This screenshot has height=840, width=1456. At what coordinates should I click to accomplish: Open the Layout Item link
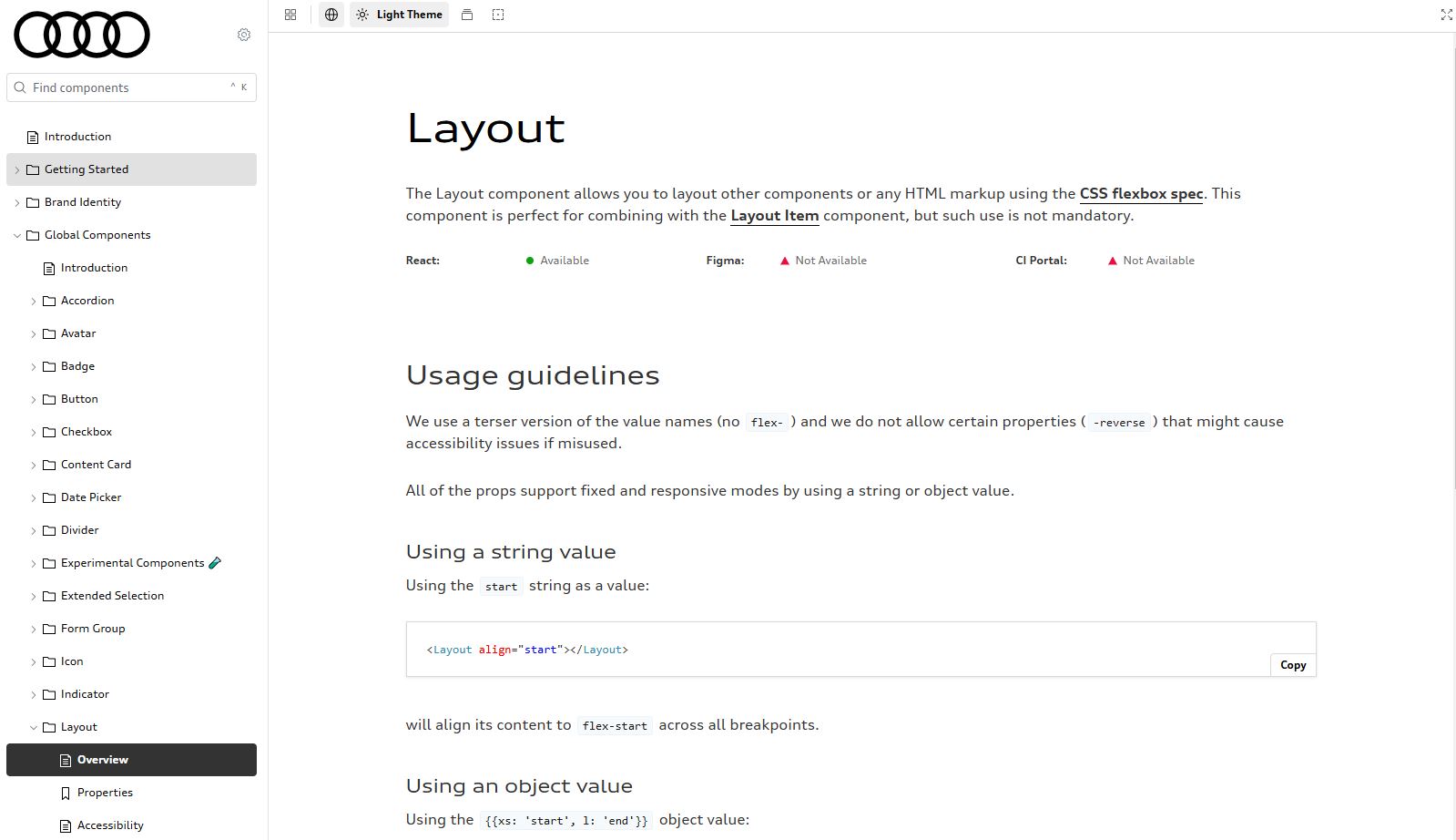774,216
